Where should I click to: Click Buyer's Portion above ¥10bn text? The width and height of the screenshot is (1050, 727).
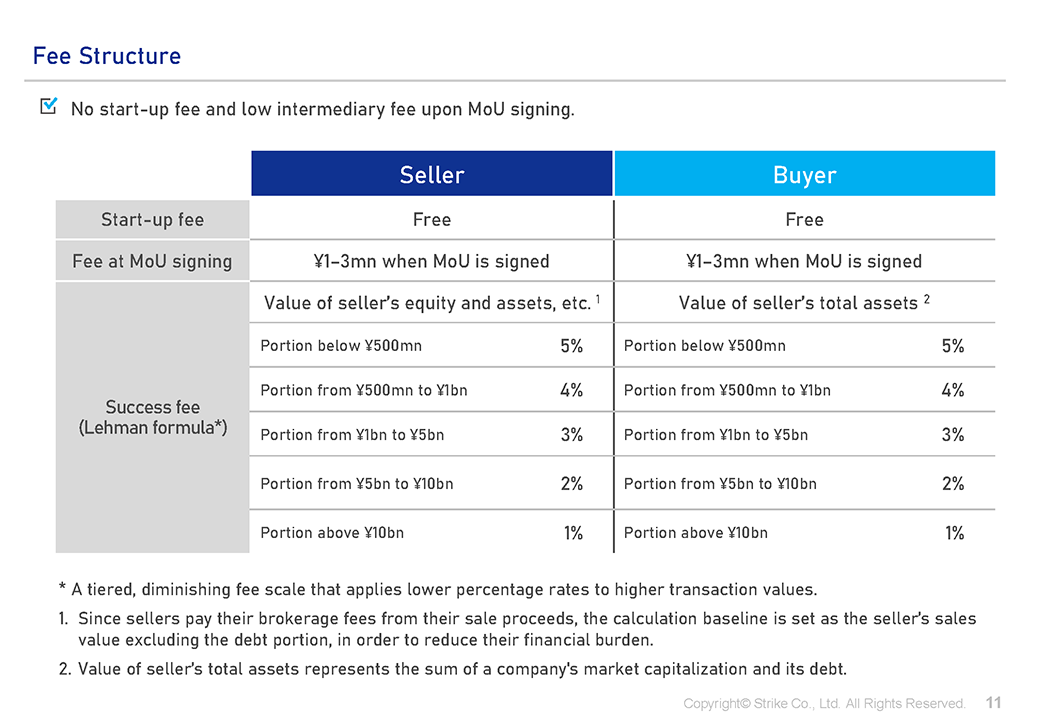click(x=695, y=533)
